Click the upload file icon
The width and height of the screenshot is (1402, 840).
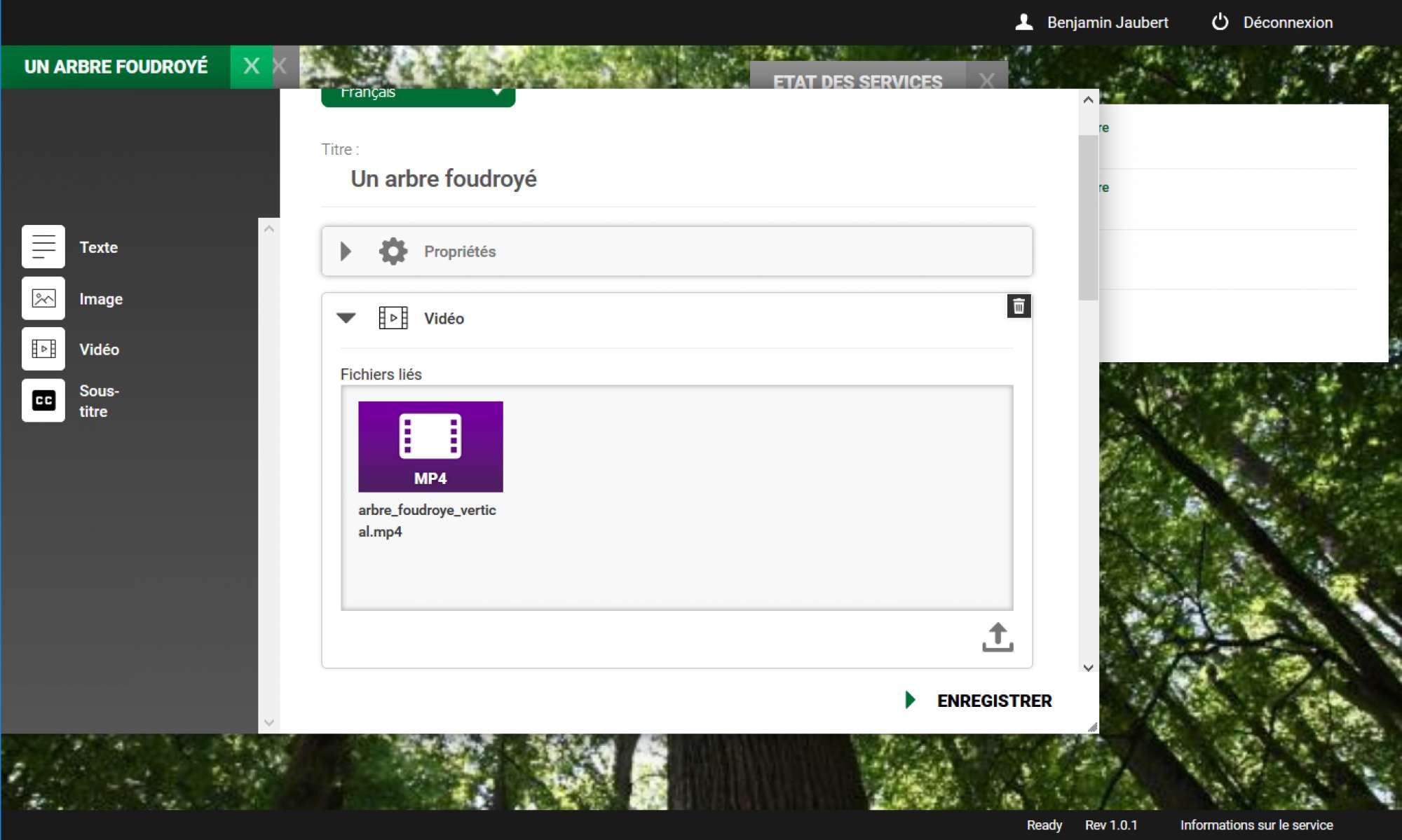(998, 638)
